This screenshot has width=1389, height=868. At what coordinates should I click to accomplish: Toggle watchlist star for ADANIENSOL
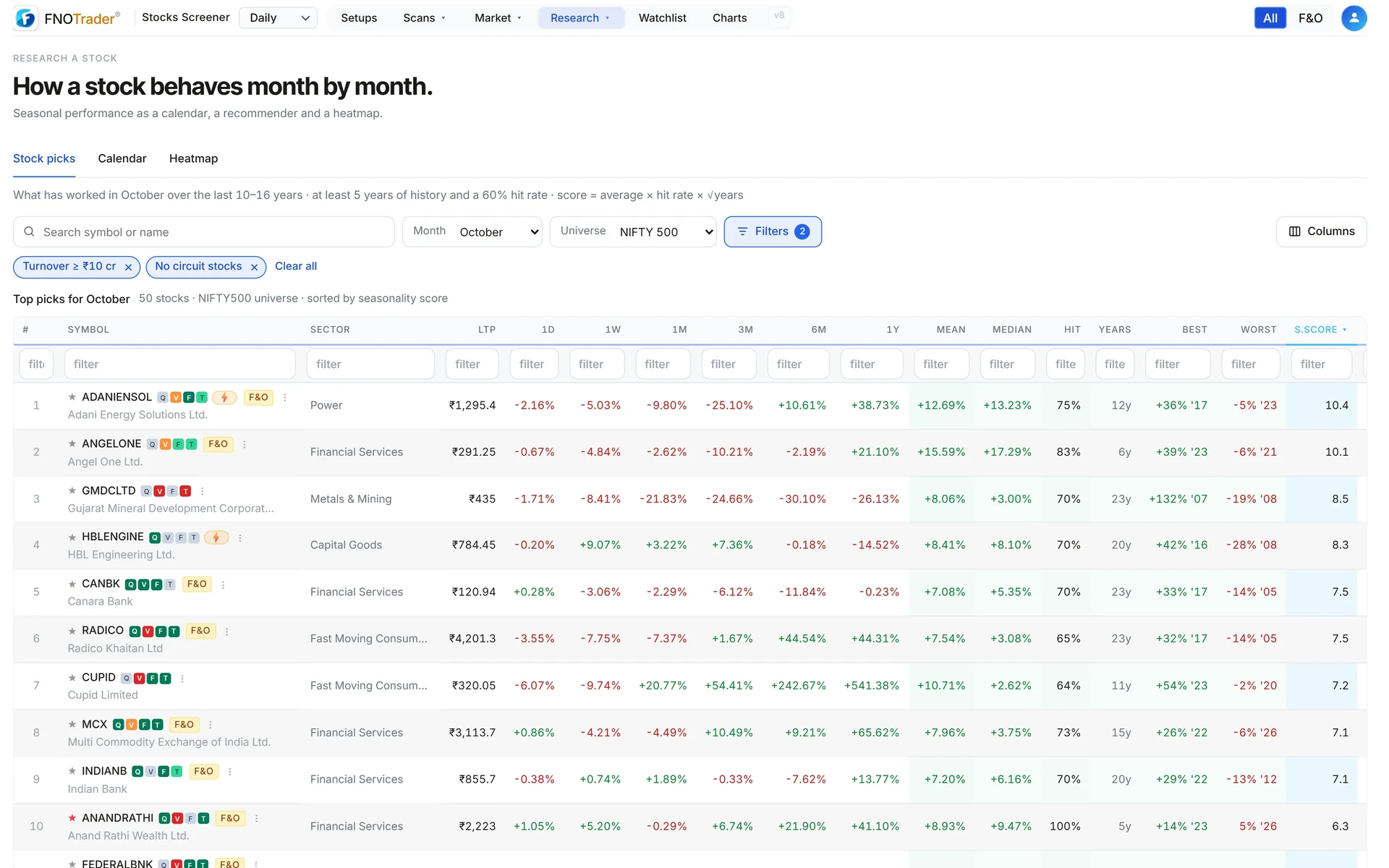(72, 397)
